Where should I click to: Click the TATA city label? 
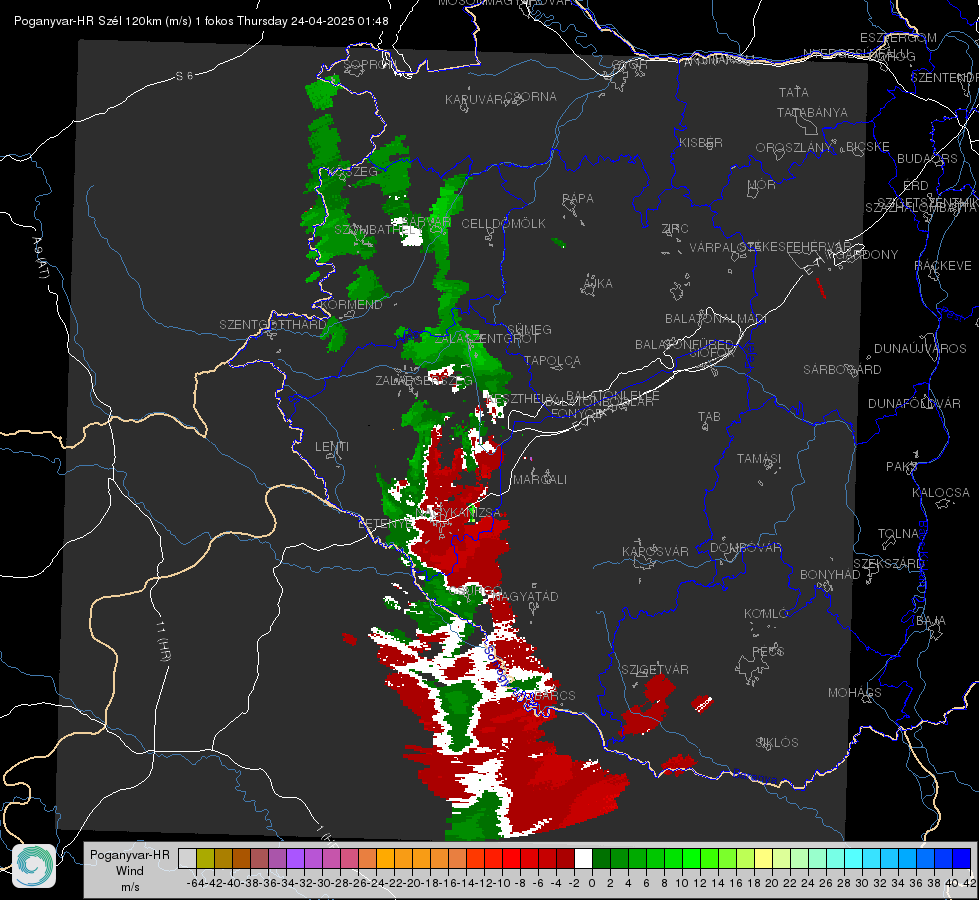794,92
